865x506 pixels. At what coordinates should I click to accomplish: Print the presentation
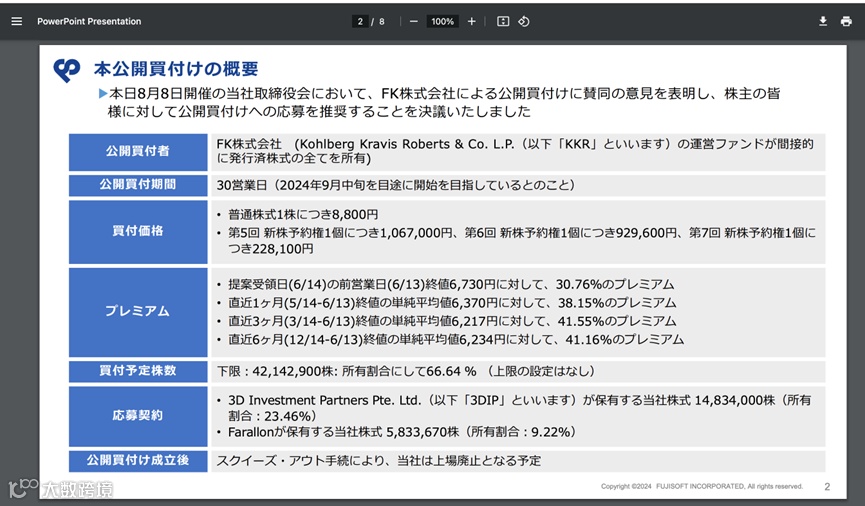pos(846,22)
